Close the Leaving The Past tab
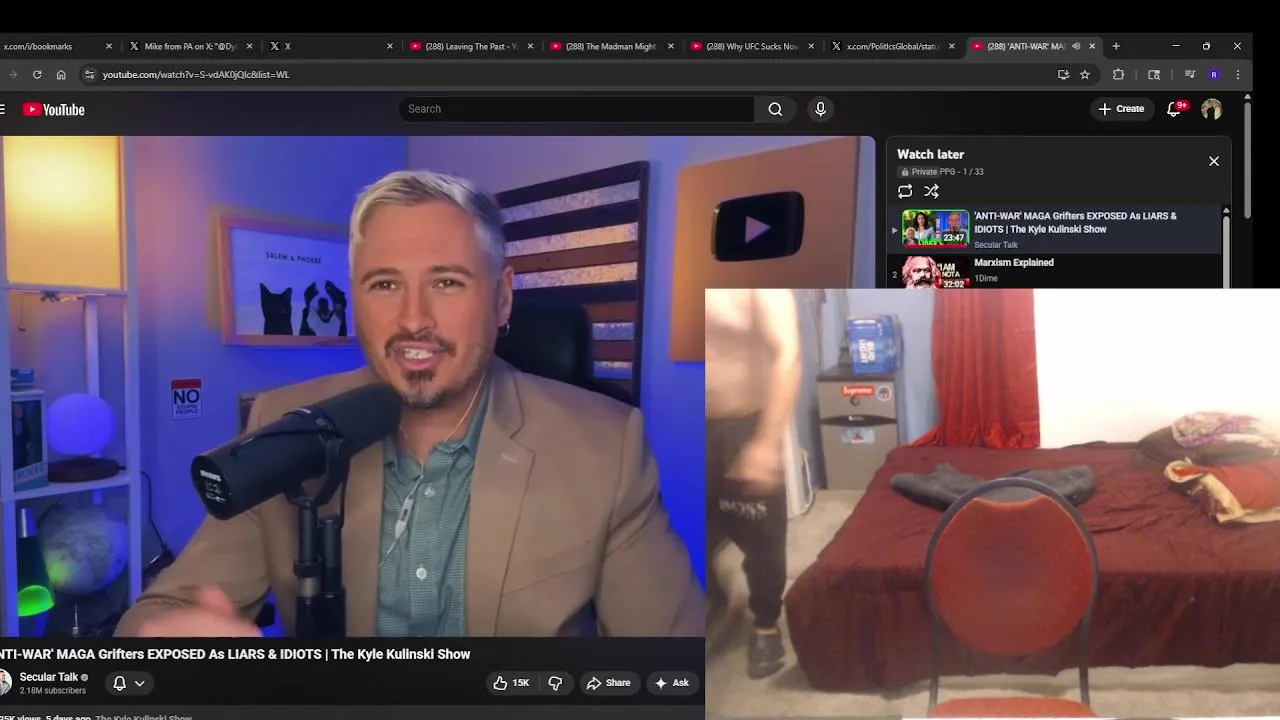Image resolution: width=1280 pixels, height=720 pixels. (x=530, y=46)
